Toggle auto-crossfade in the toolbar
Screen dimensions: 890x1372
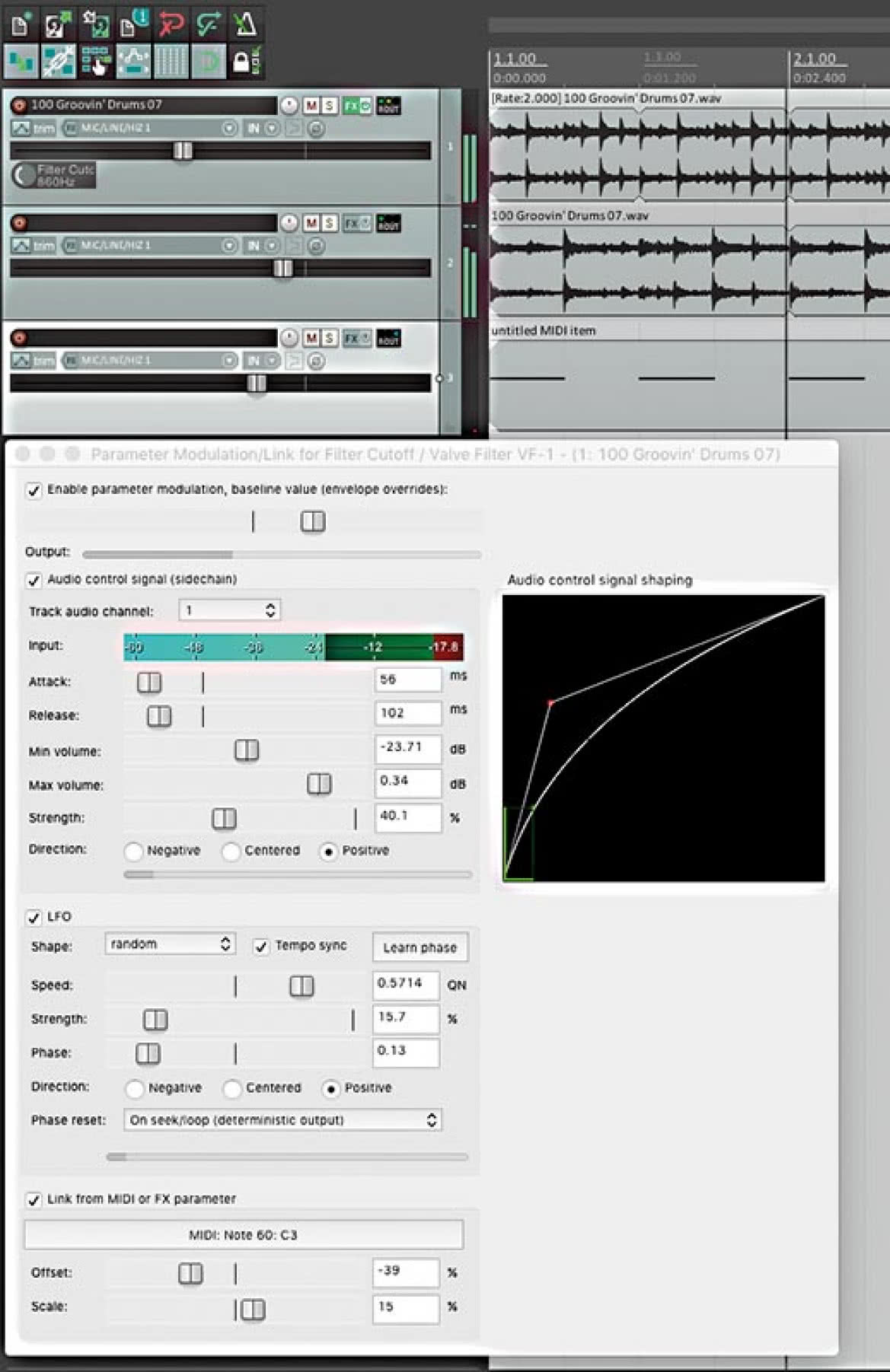tap(21, 62)
